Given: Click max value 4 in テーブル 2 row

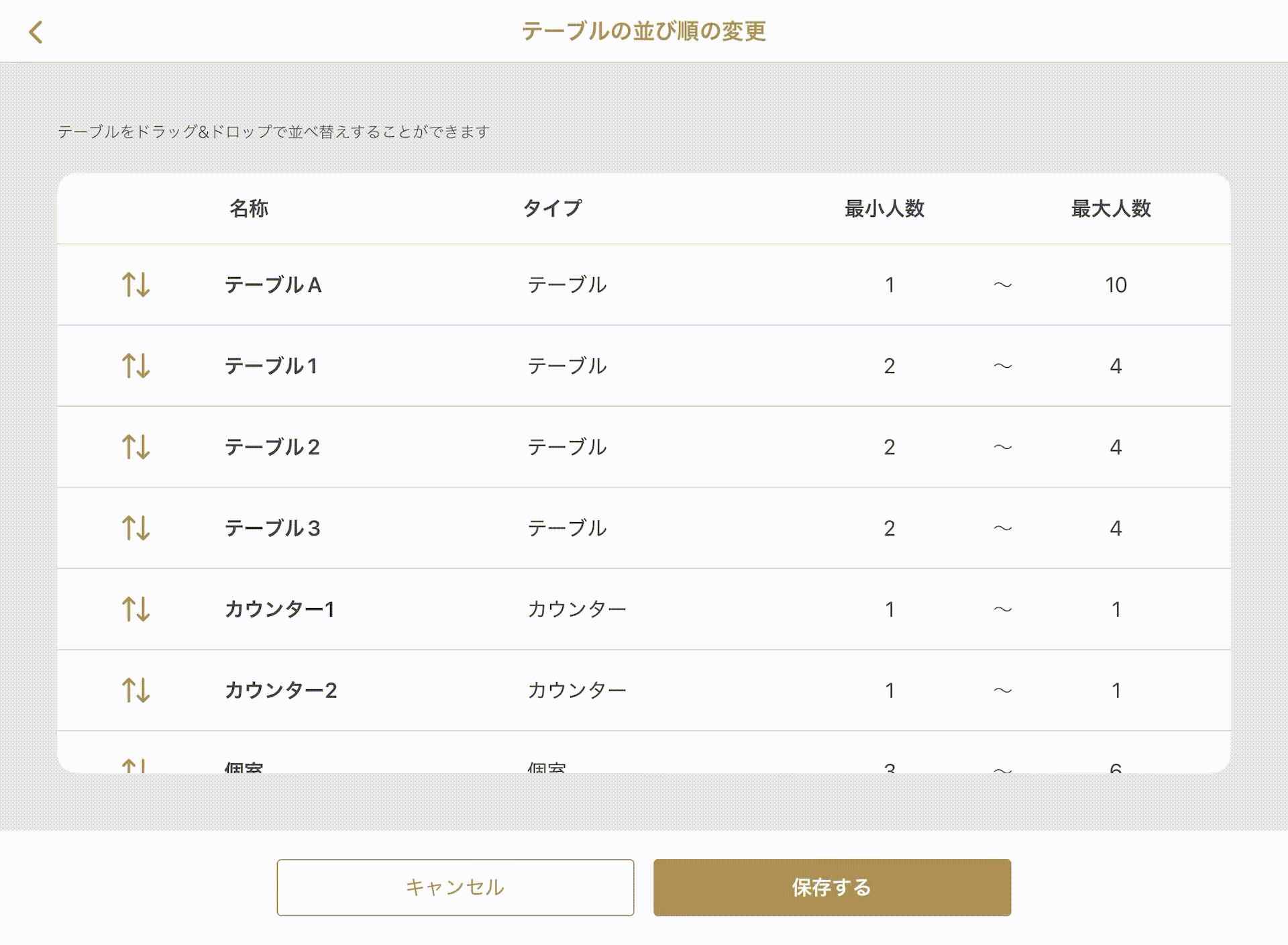Looking at the screenshot, I should [x=1116, y=448].
